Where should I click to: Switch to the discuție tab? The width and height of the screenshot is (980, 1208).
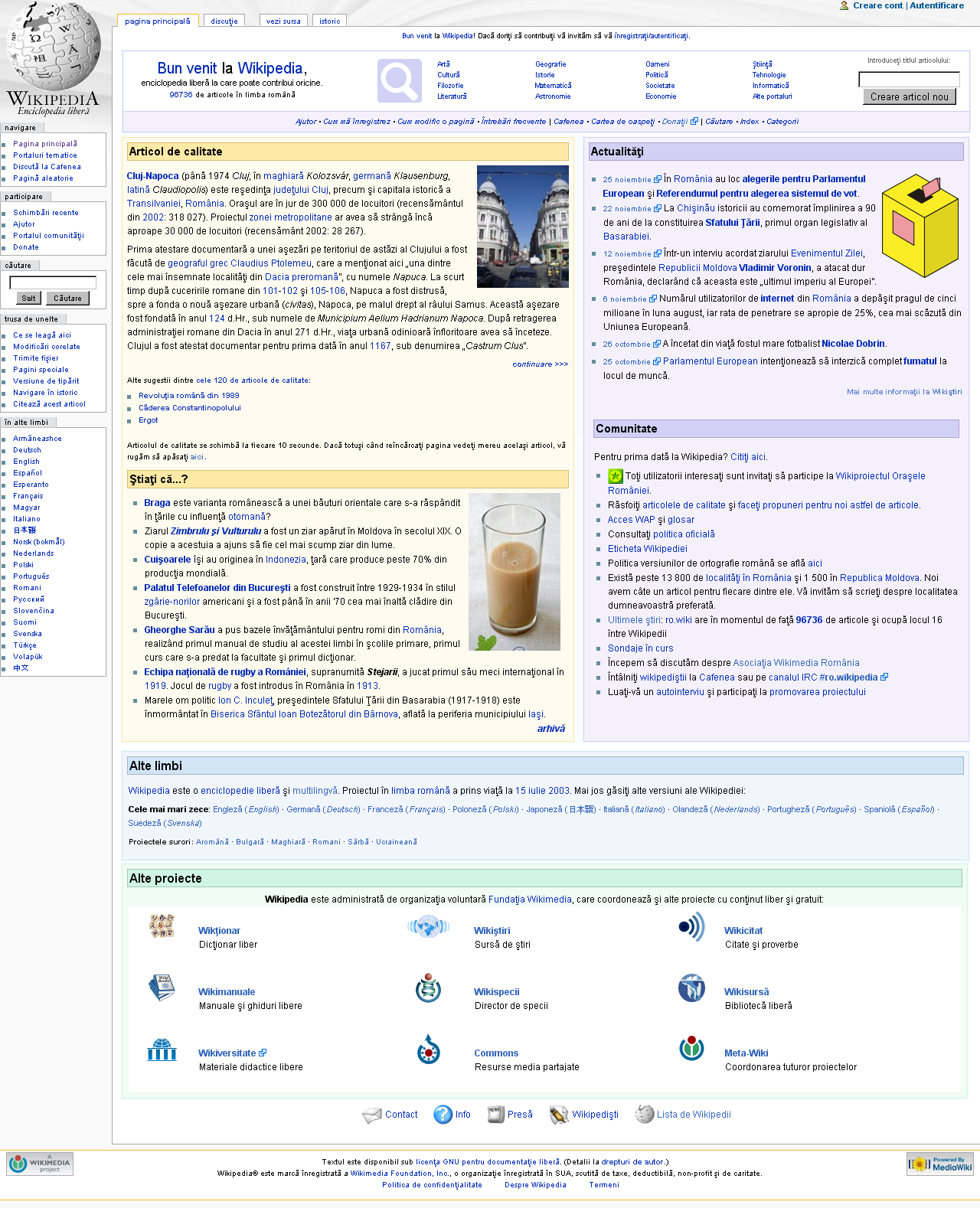[x=224, y=21]
